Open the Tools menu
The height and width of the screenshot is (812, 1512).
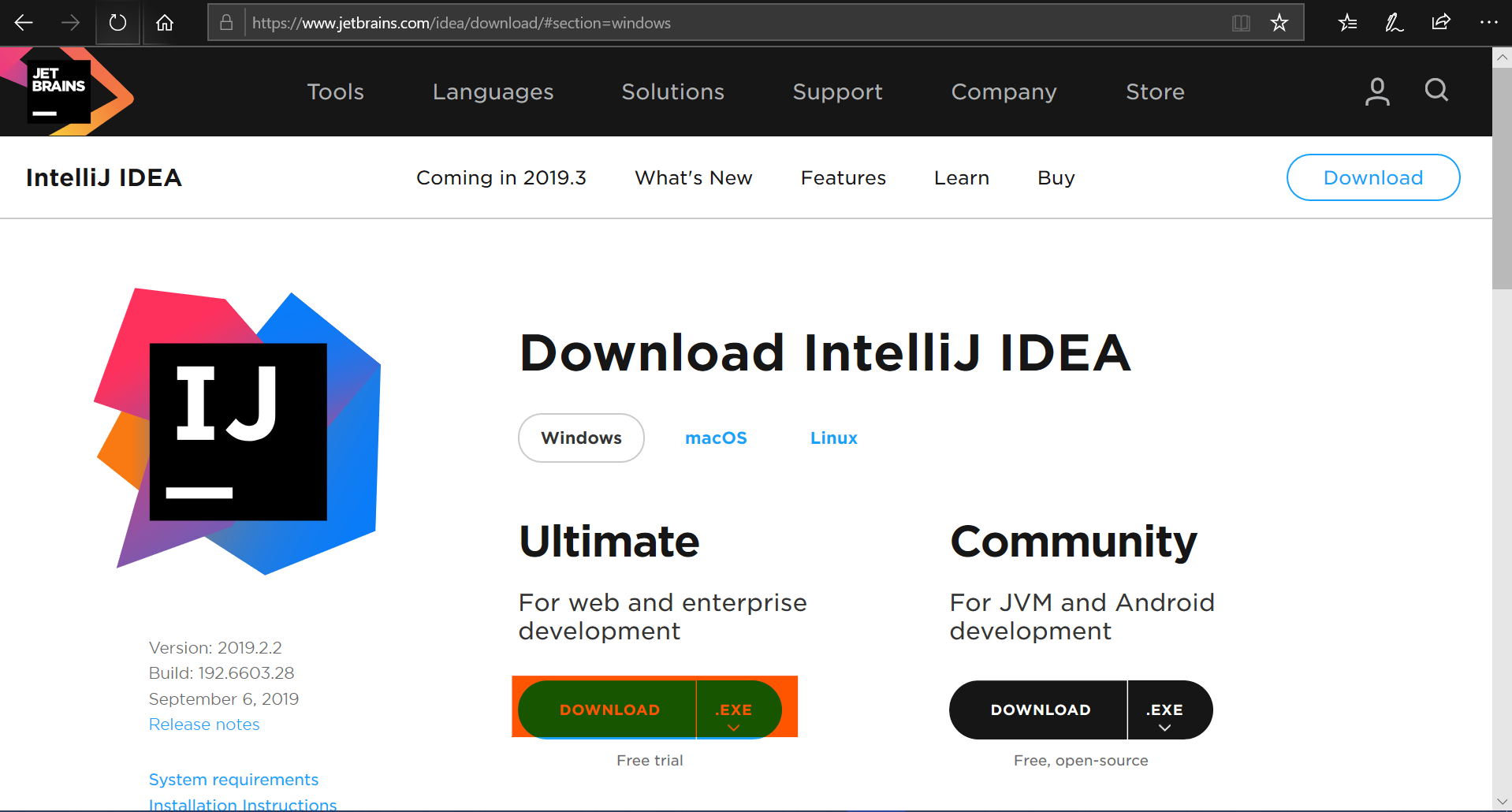[335, 91]
